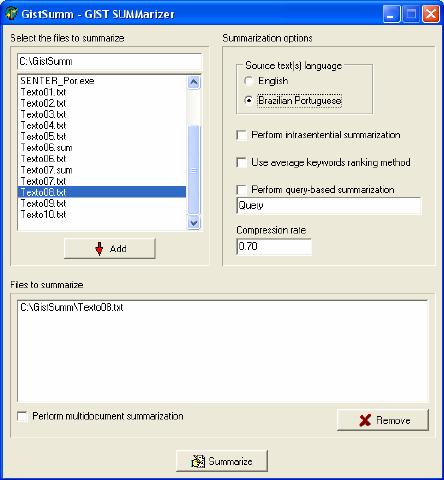
Task: Click the GistSumm title bar app icon
Action: [x=11, y=14]
